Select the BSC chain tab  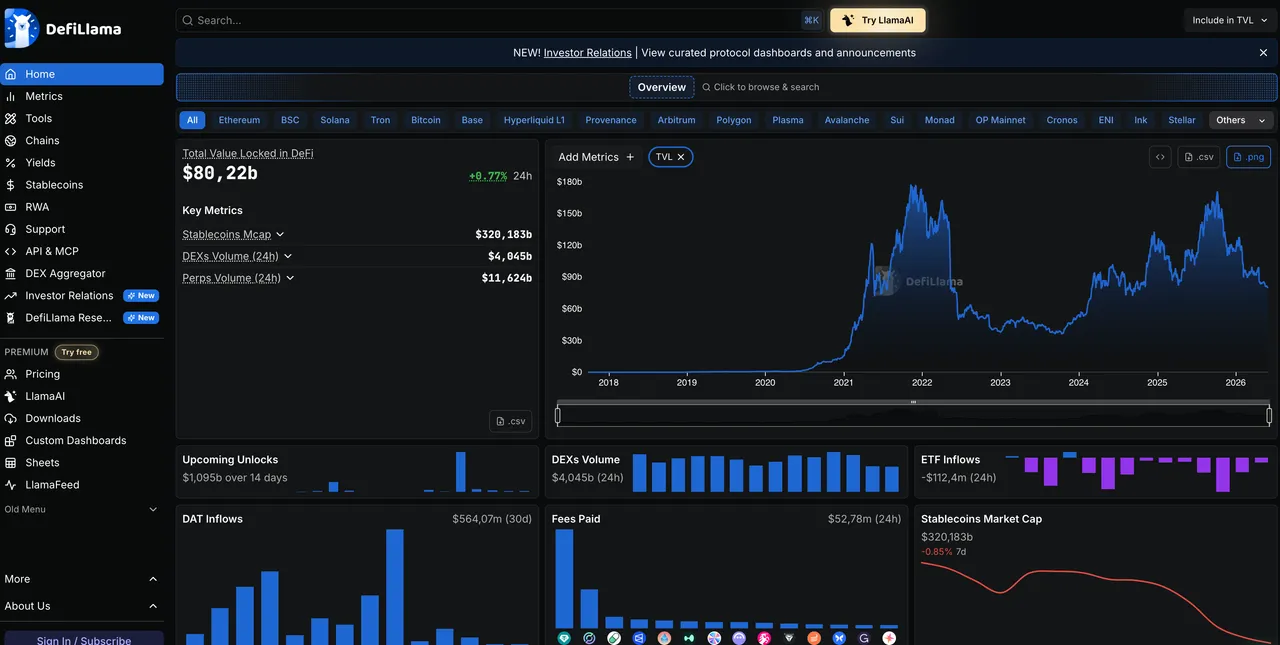tap(290, 120)
